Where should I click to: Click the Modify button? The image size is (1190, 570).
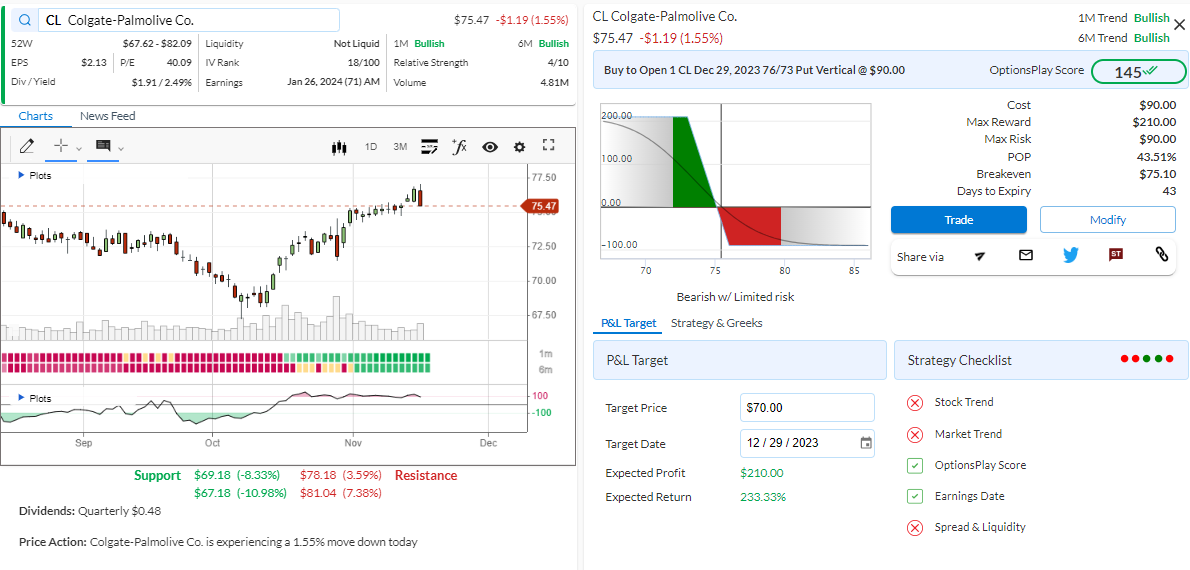coord(1107,219)
